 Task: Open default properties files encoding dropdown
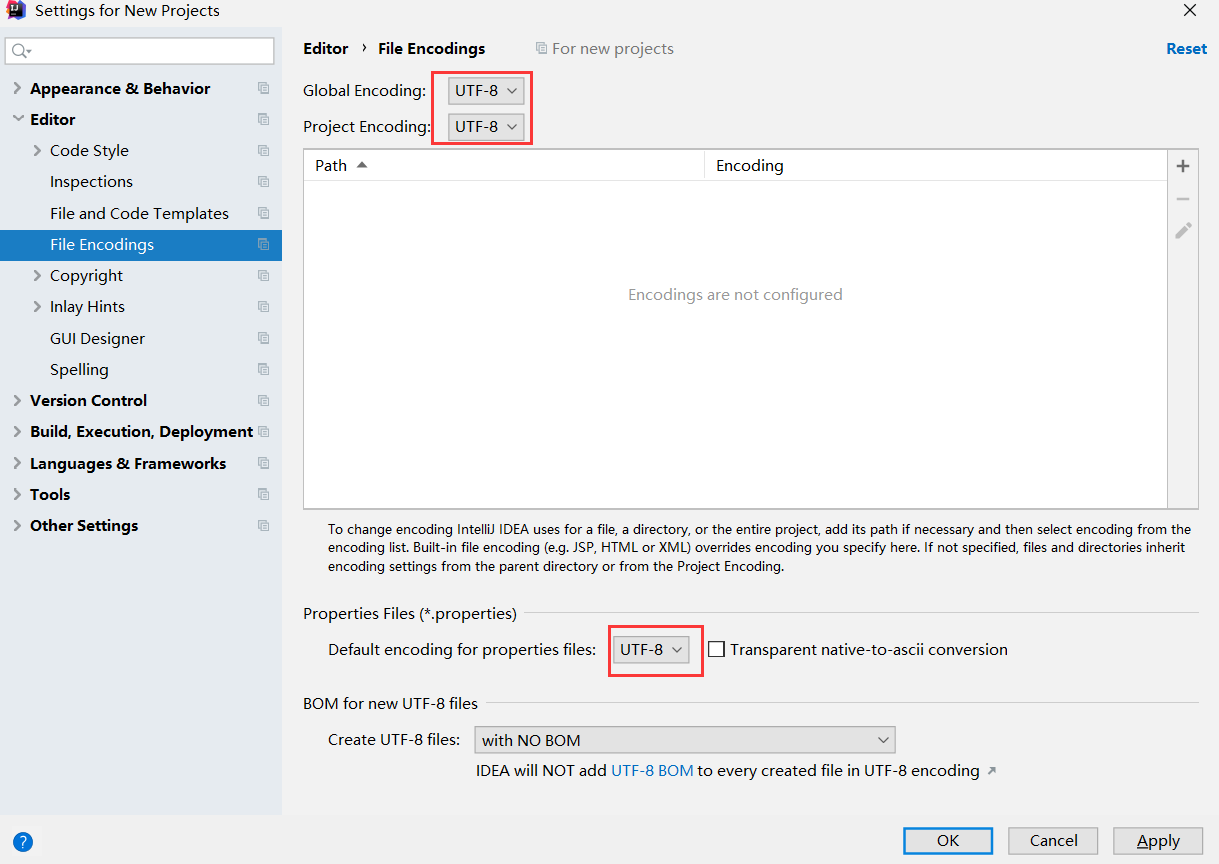click(651, 649)
